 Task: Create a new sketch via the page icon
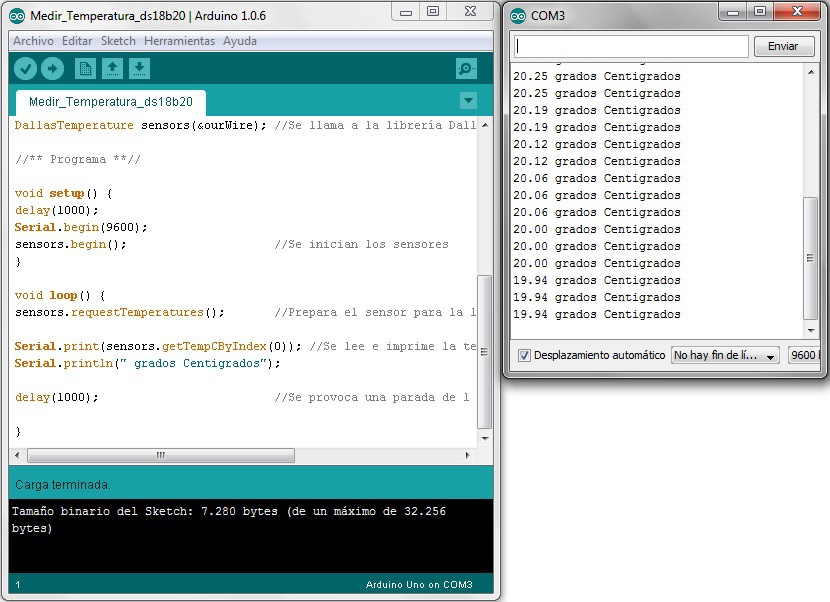pos(85,69)
